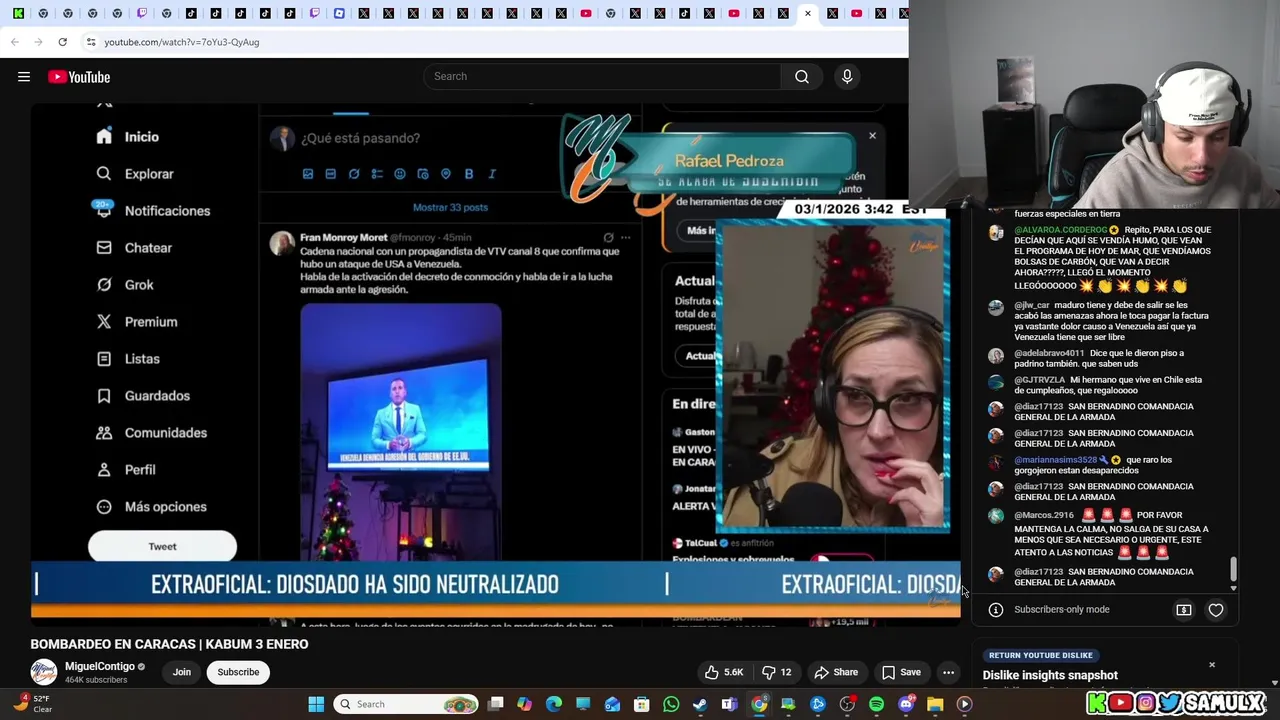The height and width of the screenshot is (720, 1280).
Task: Join the MiguelContigo channel membership
Action: pos(181,672)
